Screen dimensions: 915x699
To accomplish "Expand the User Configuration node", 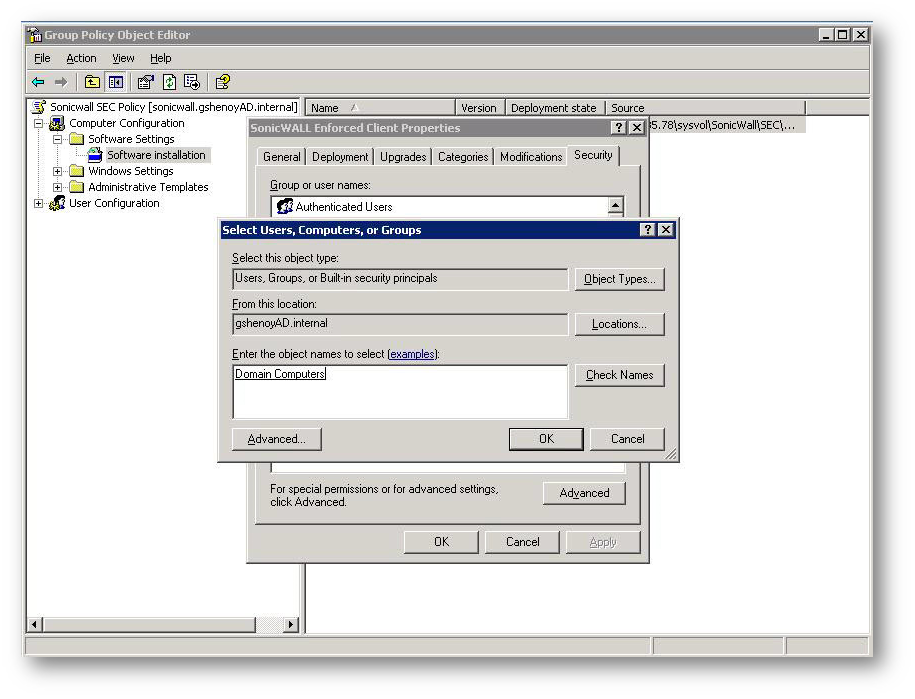I will tap(39, 203).
